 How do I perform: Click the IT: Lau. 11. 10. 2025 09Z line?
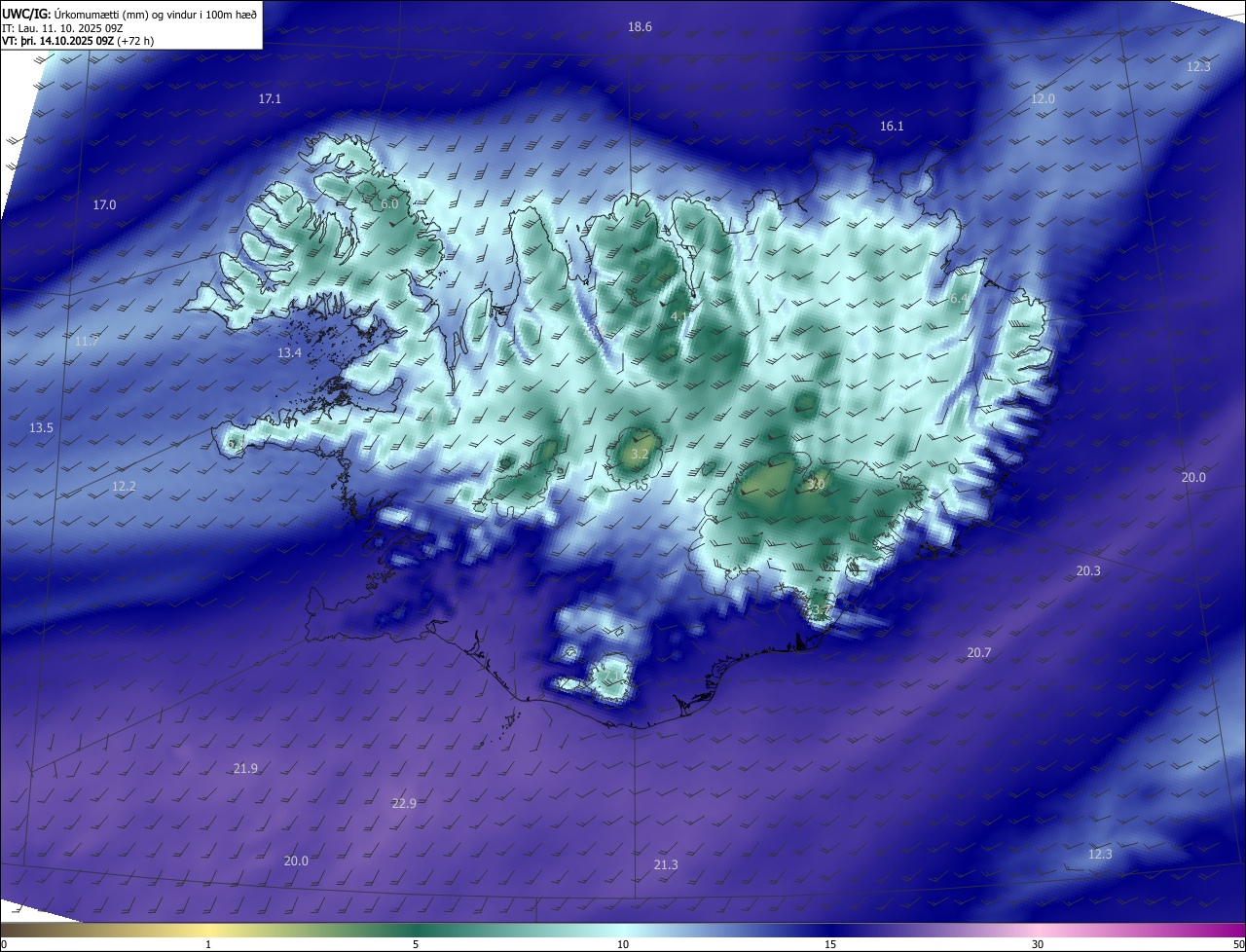(x=62, y=28)
